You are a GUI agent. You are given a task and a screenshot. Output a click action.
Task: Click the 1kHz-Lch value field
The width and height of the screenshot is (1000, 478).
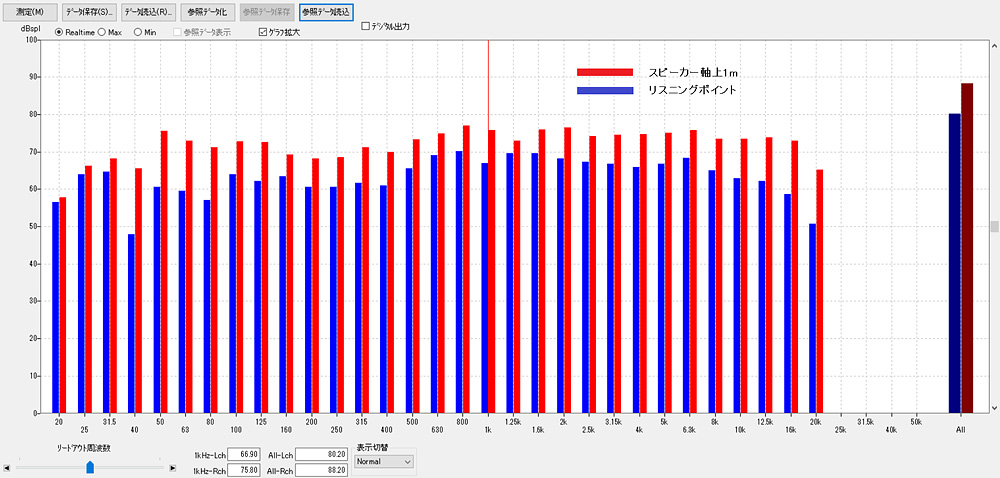(x=244, y=453)
